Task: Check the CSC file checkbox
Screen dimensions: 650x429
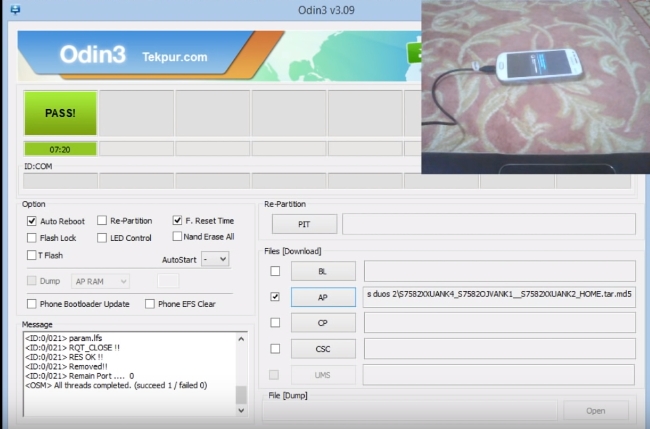Action: pyautogui.click(x=275, y=349)
